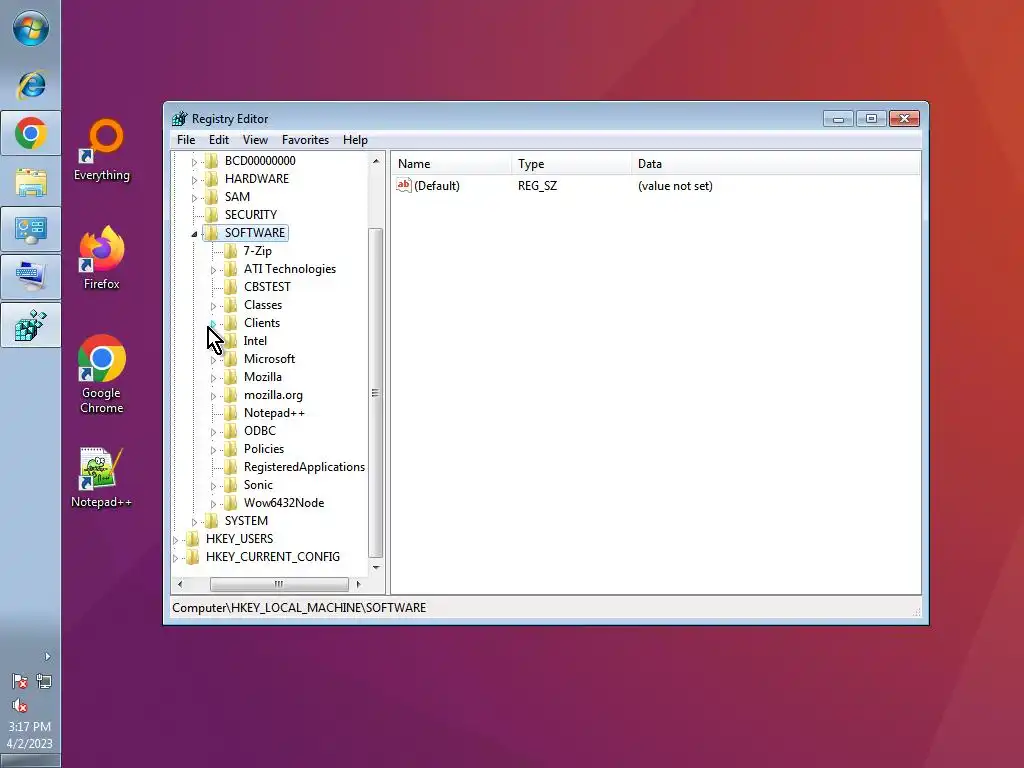Expand the SYSTEM key

click(x=194, y=522)
